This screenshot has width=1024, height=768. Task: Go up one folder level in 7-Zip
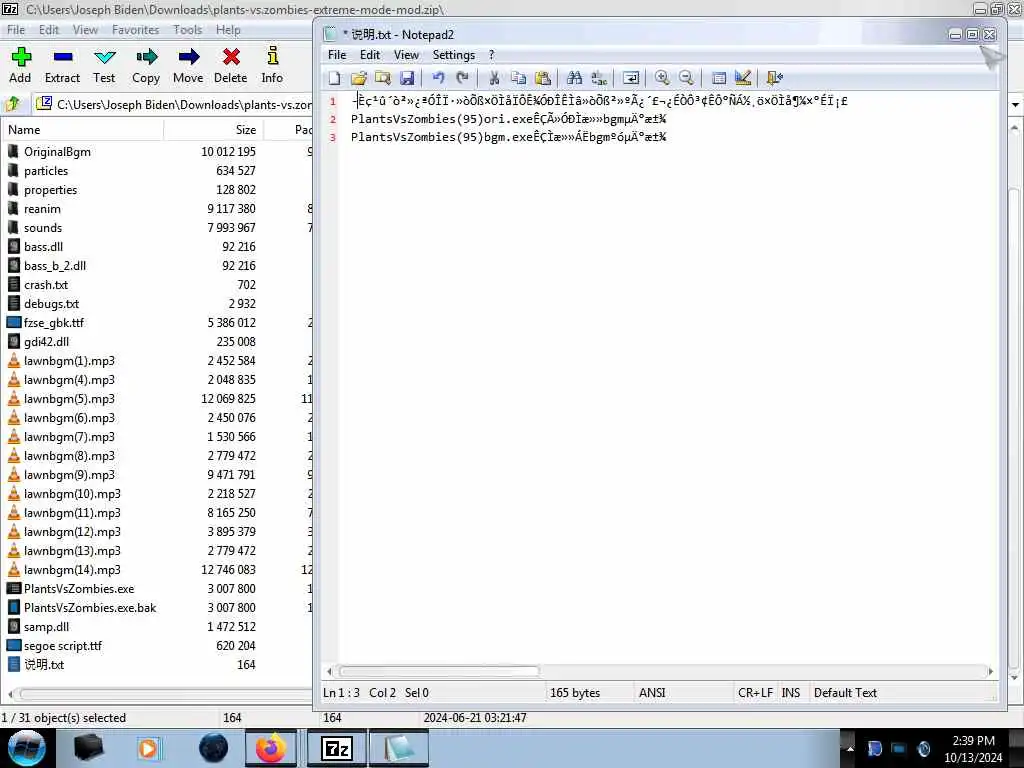point(14,104)
